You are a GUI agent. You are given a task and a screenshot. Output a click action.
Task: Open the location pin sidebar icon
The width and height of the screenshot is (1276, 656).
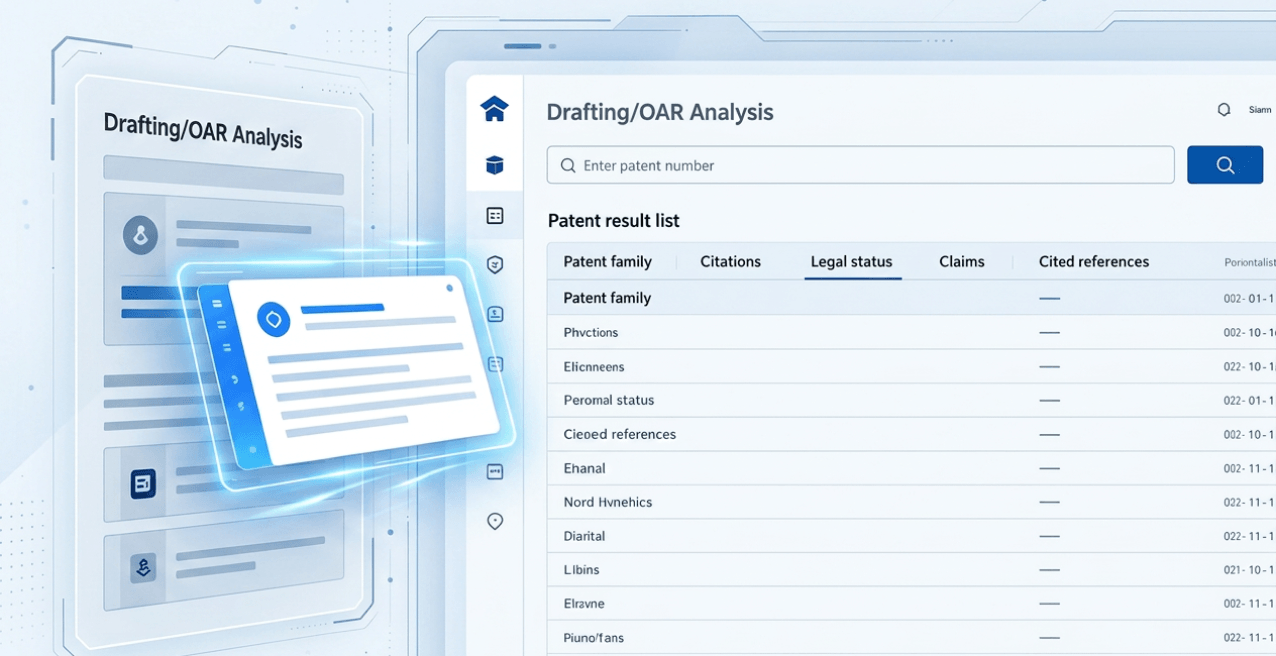[494, 521]
